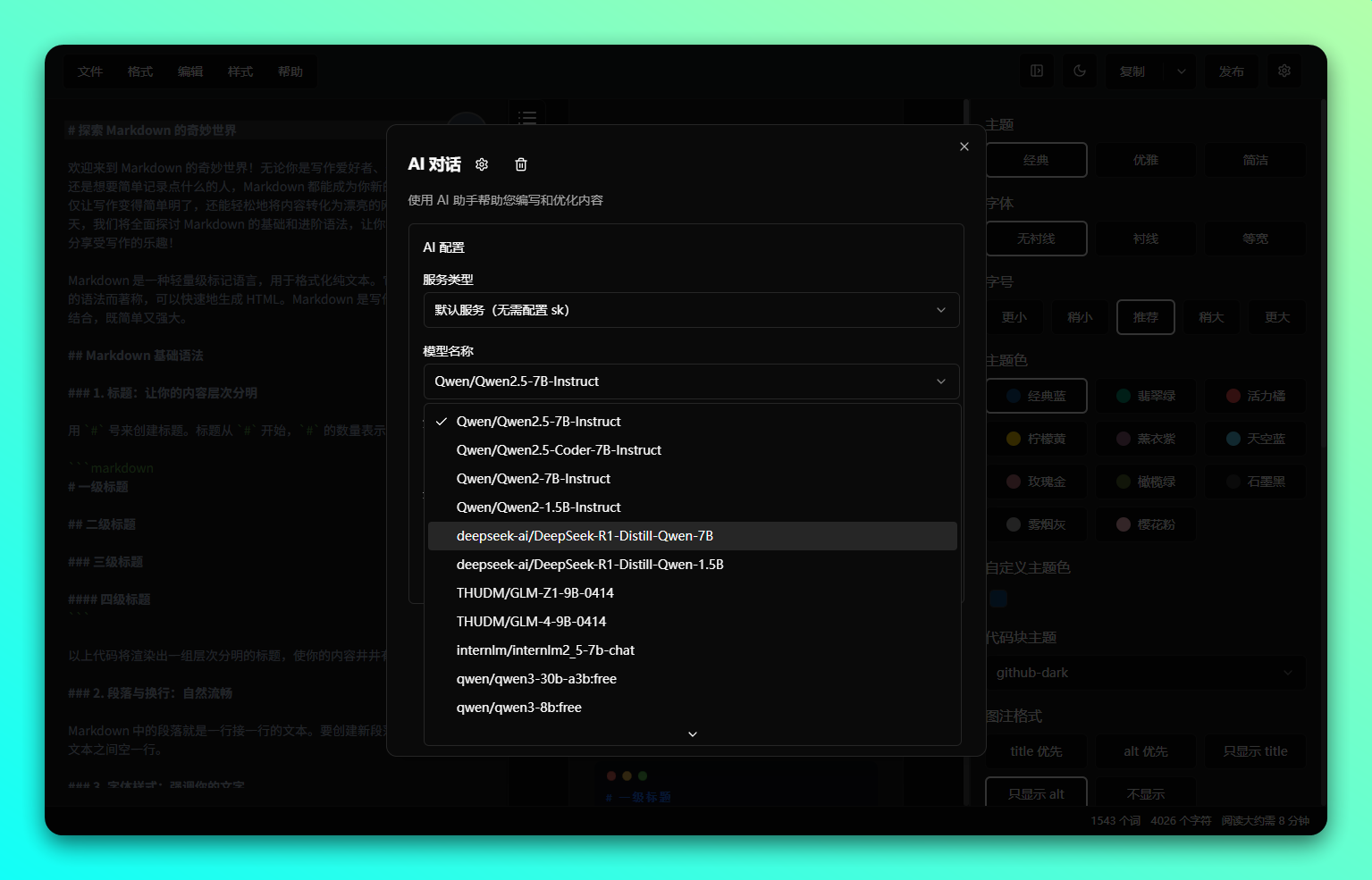The height and width of the screenshot is (880, 1372).
Task: Open the 自定义主题色 color picker swatch
Action: (998, 599)
